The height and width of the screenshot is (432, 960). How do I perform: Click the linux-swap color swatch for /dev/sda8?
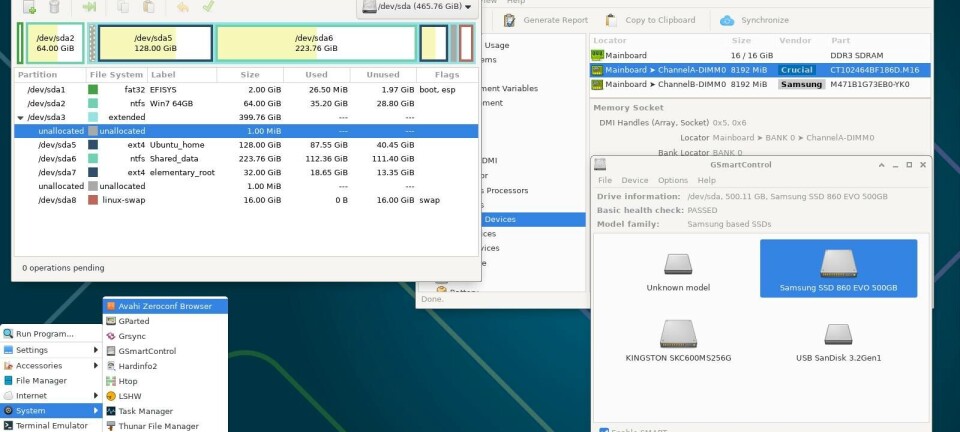tap(93, 200)
